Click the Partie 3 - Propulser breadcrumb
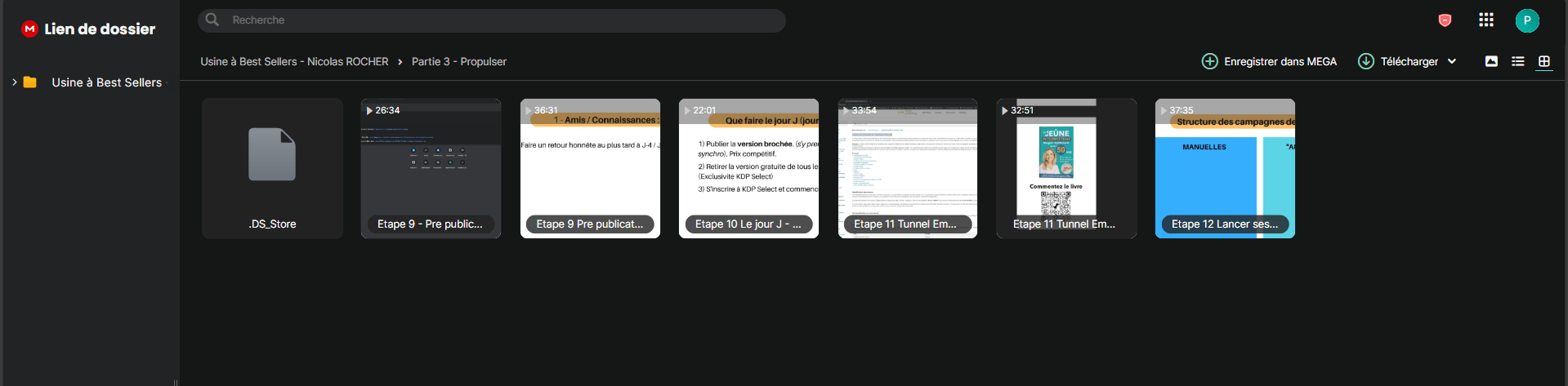This screenshot has height=386, width=1568. (x=459, y=61)
